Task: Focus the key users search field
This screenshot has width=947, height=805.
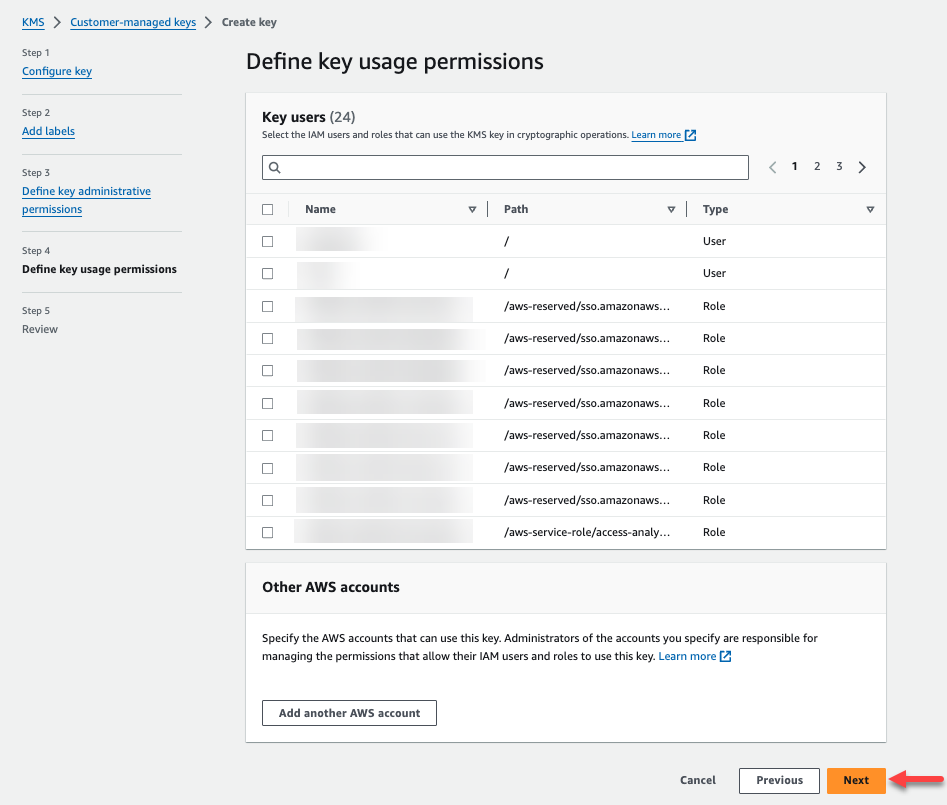Action: (x=506, y=167)
